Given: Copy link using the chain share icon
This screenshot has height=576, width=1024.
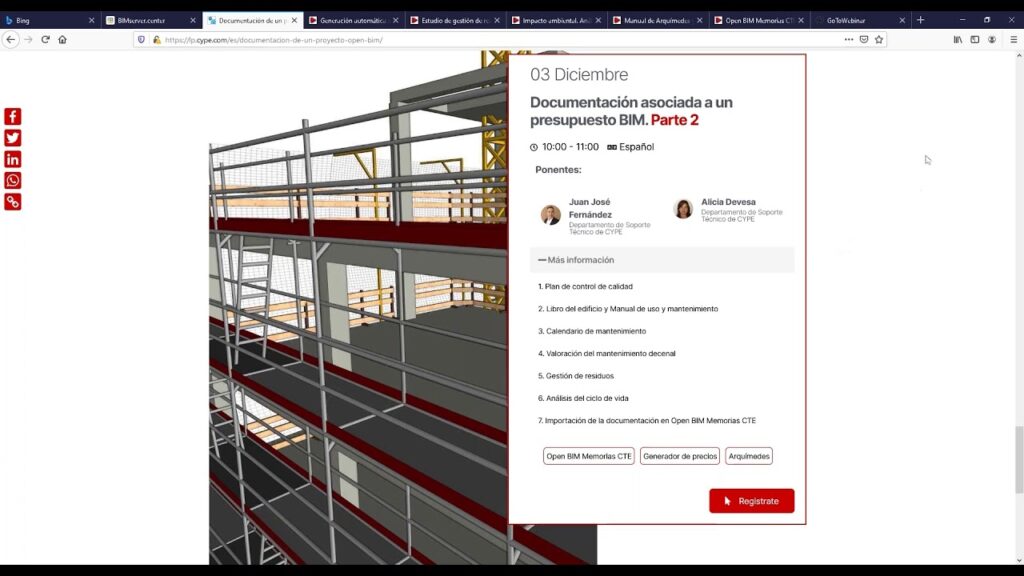Looking at the screenshot, I should point(13,202).
